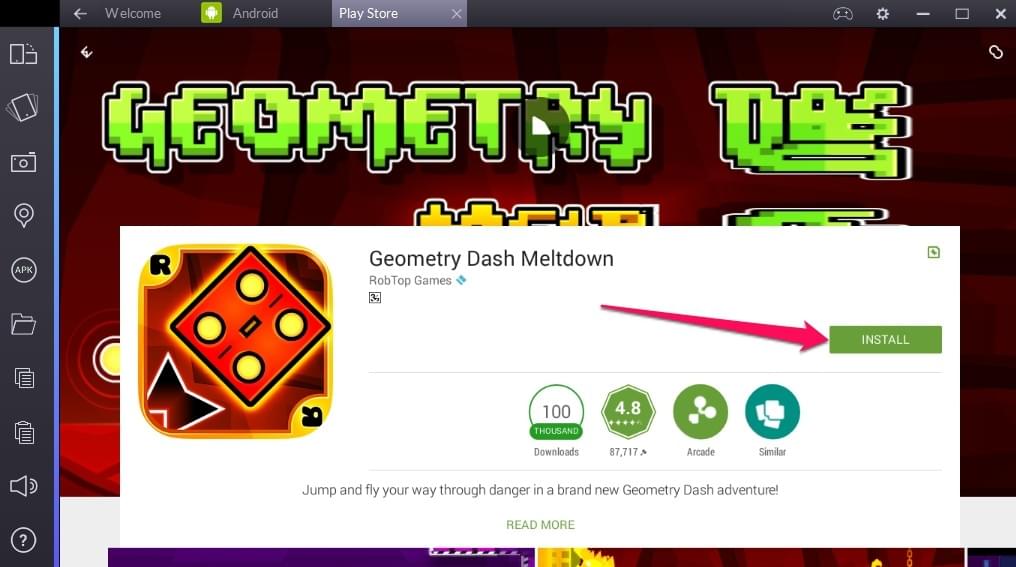Click the copy documents sidebar icon
1016x567 pixels.
pyautogui.click(x=24, y=378)
